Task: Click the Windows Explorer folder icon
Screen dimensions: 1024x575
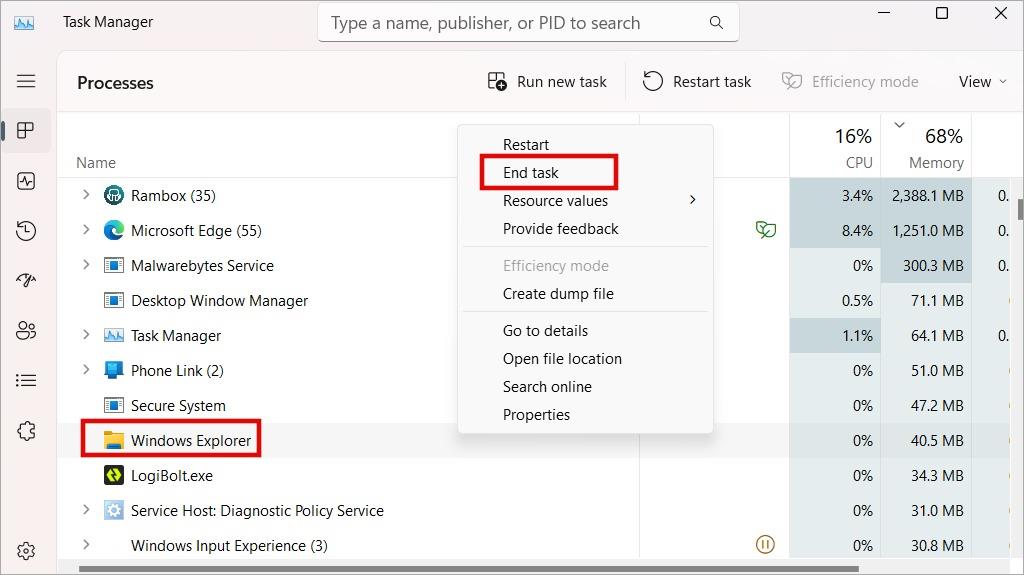Action: coord(114,440)
